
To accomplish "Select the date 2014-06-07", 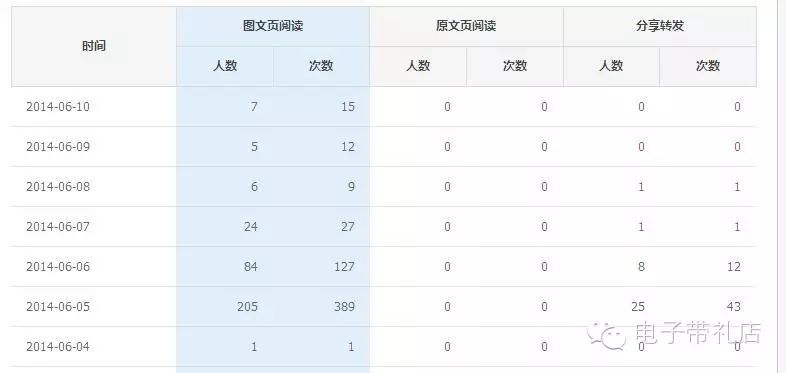I will pos(58,227).
